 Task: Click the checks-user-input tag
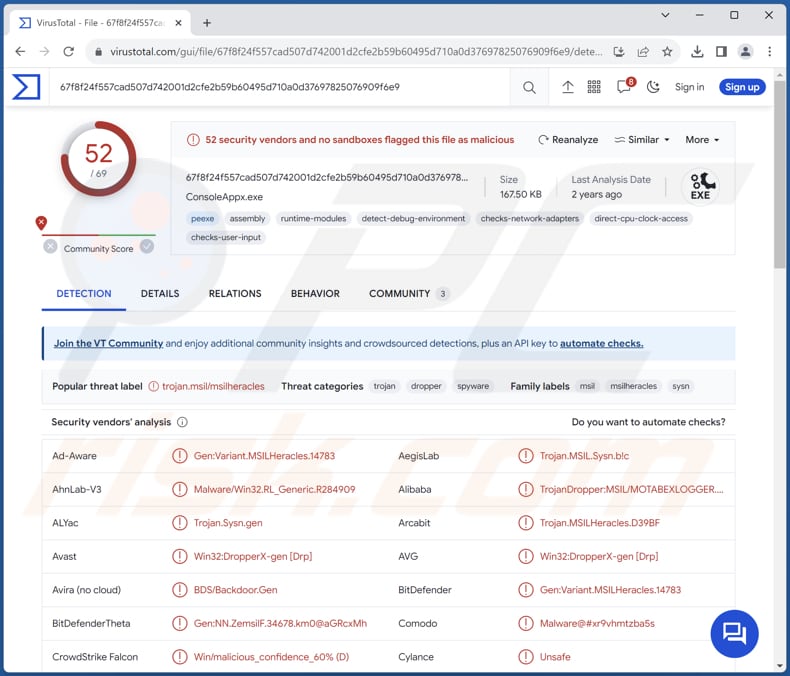pos(226,237)
